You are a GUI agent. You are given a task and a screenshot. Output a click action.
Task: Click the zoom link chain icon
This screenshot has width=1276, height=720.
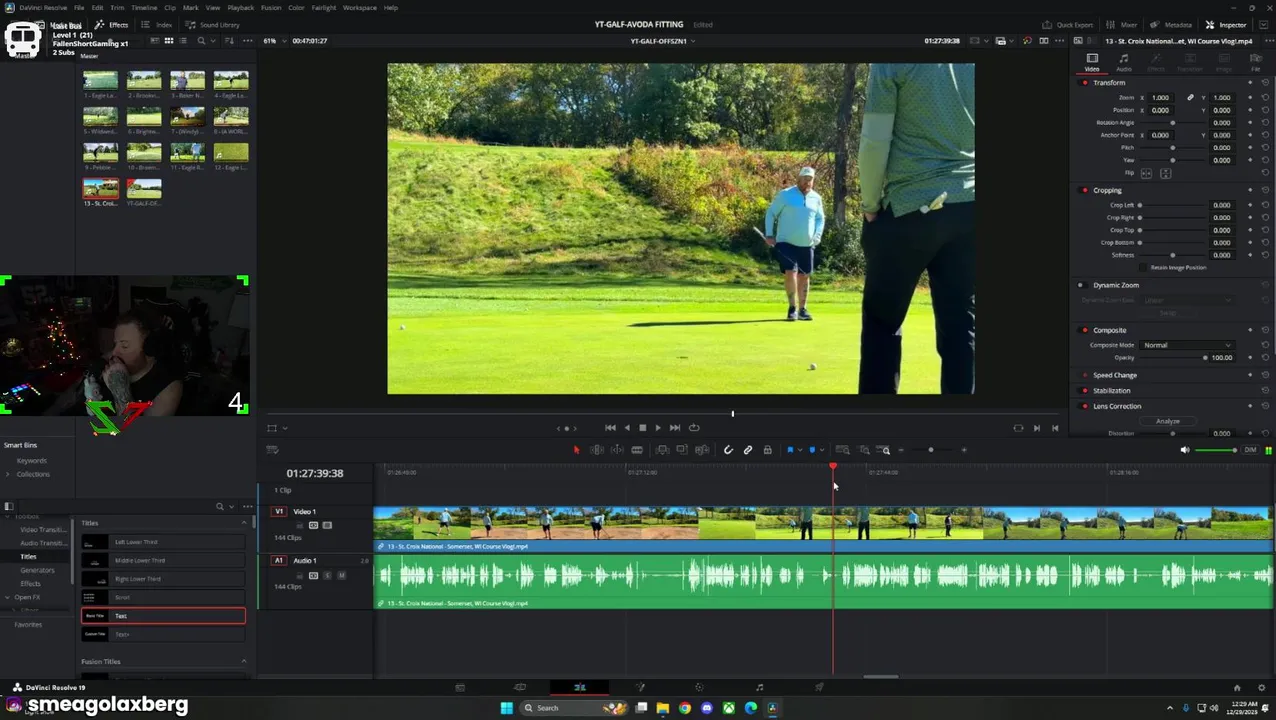(x=1190, y=98)
